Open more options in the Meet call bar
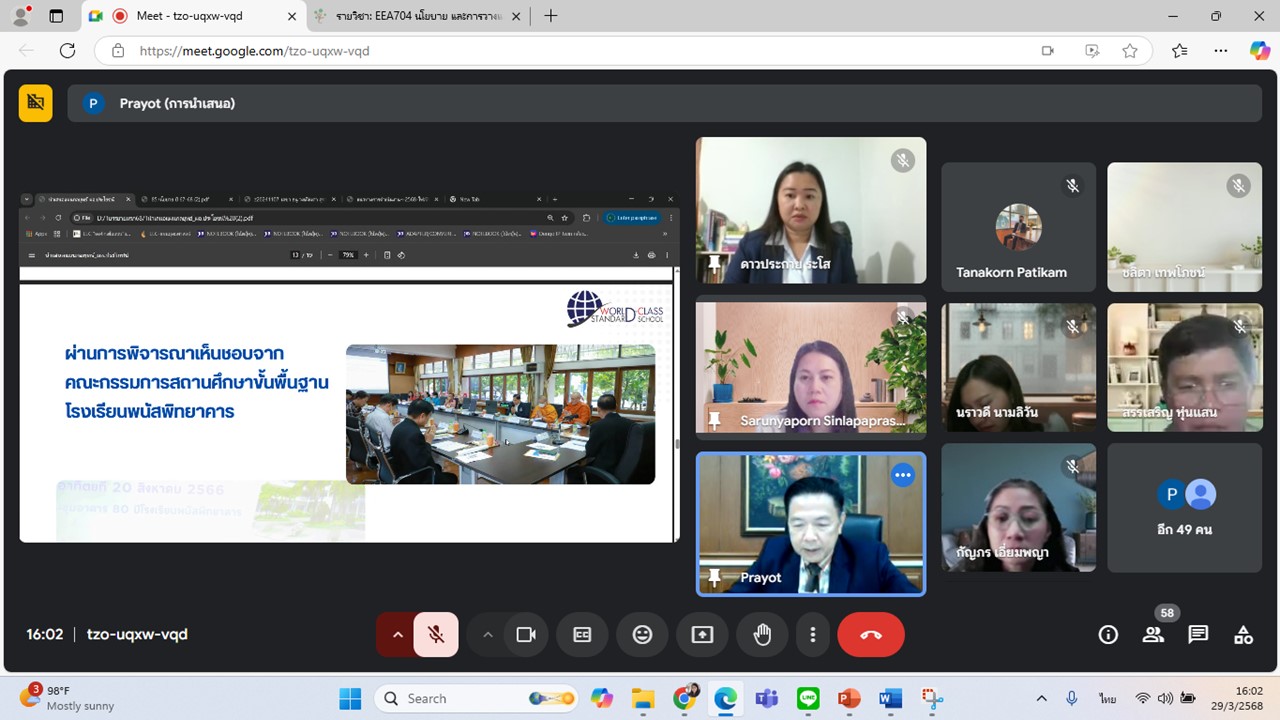Viewport: 1280px width, 720px height. click(813, 634)
